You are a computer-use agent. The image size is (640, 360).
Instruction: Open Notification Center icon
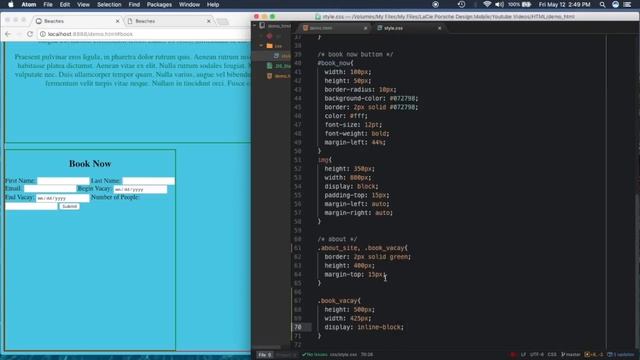click(627, 4)
